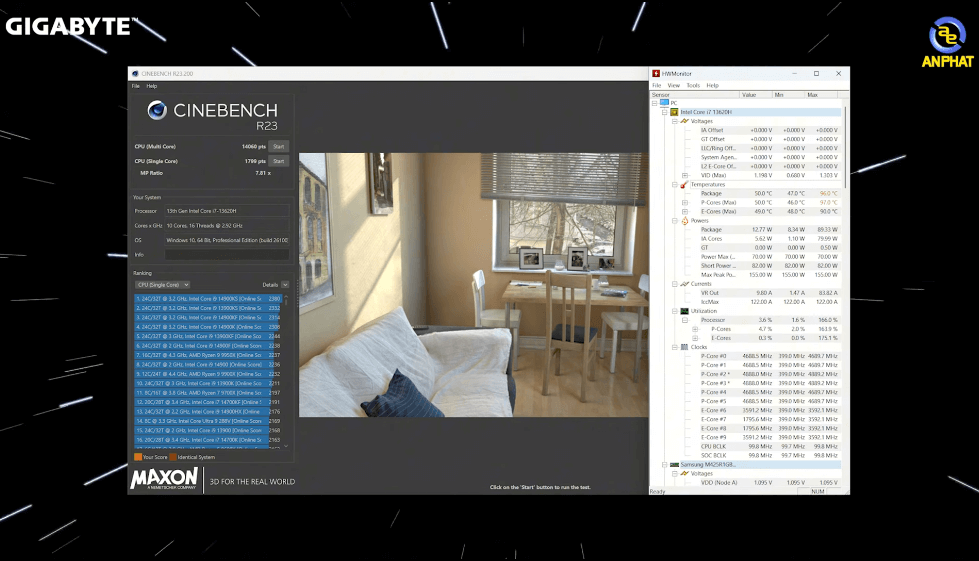Click the Sensor column header

694,95
